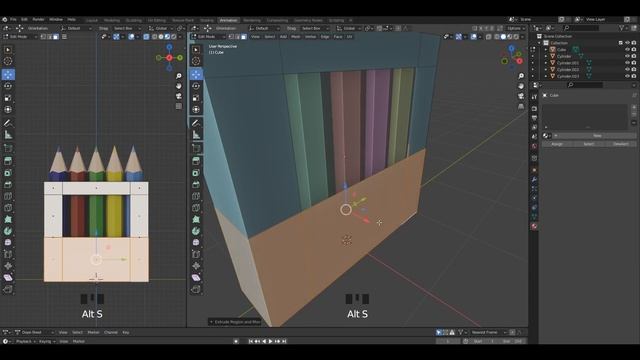
Task: Choose the Annotate tool in left viewport toolbar
Action: pos(8,123)
